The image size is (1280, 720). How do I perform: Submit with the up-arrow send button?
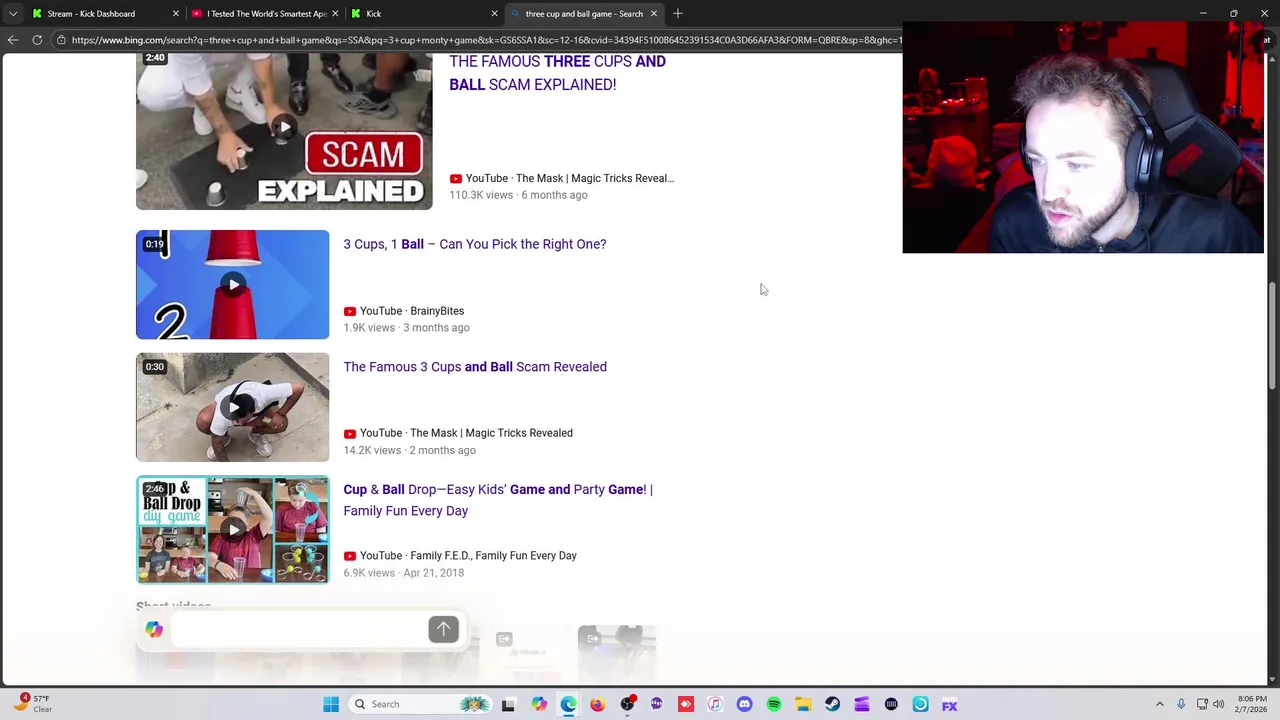pyautogui.click(x=443, y=629)
